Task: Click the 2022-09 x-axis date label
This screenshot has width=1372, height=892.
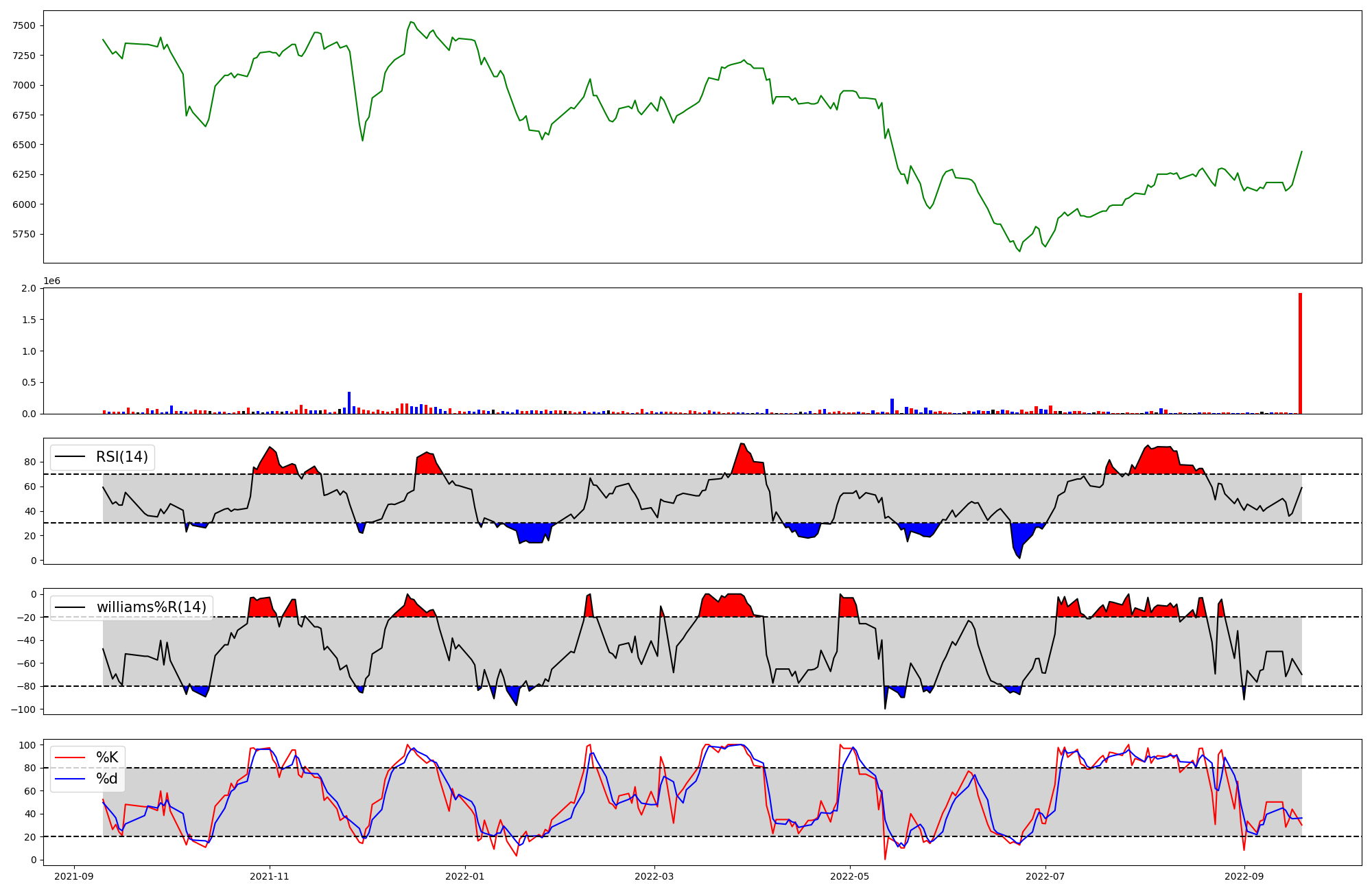Action: tap(1244, 876)
